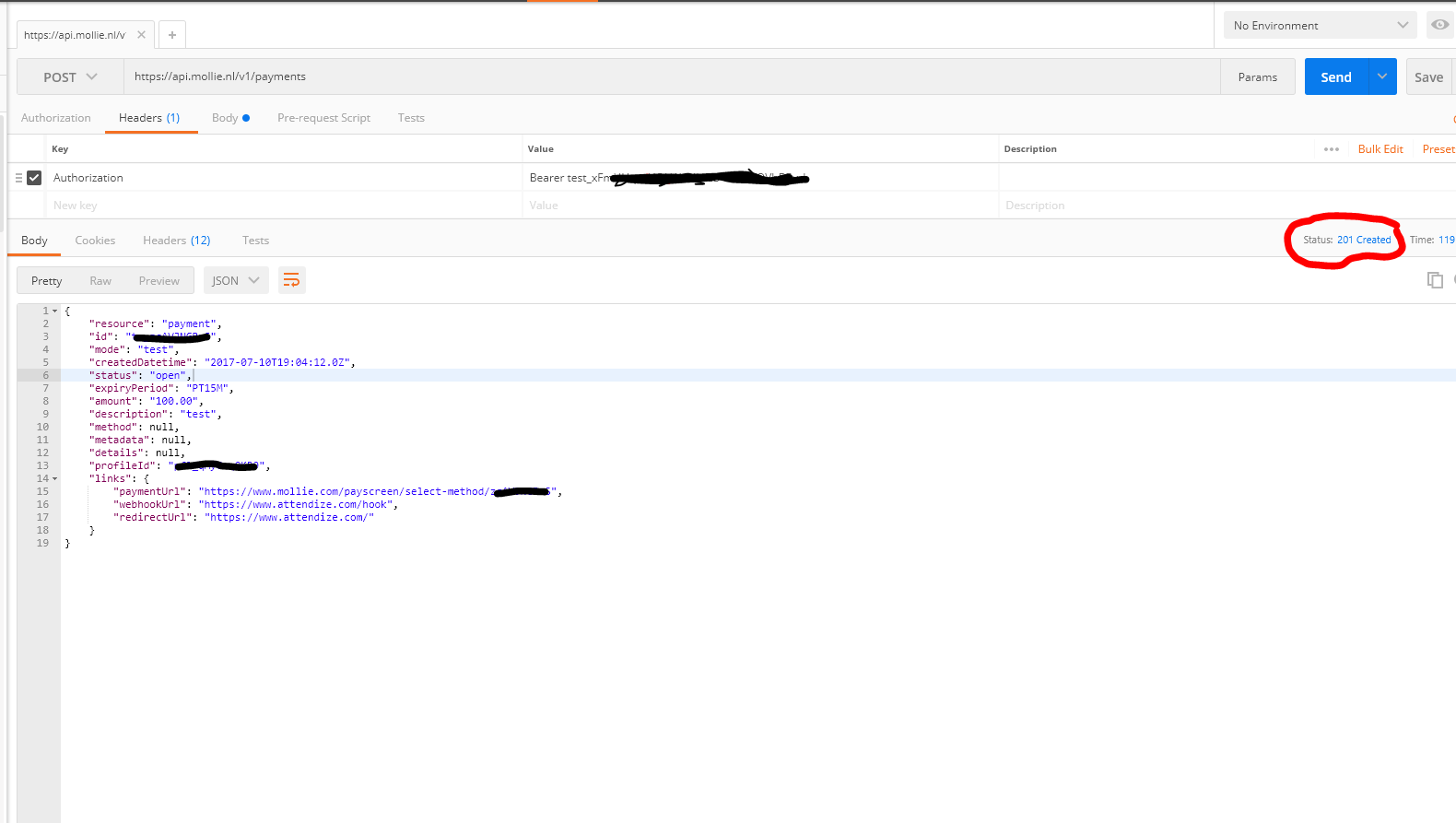Open the three-dots column options menu
Viewport: 1456px width, 823px height.
[1332, 149]
